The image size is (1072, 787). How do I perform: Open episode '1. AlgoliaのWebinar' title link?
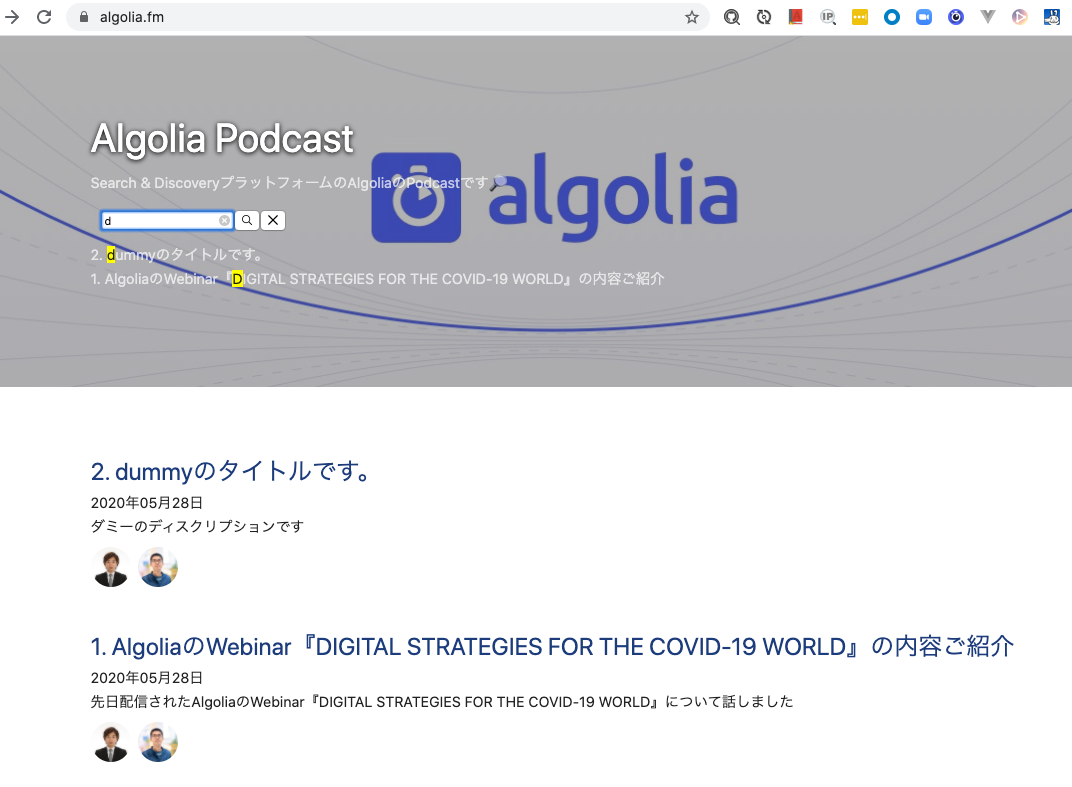552,646
